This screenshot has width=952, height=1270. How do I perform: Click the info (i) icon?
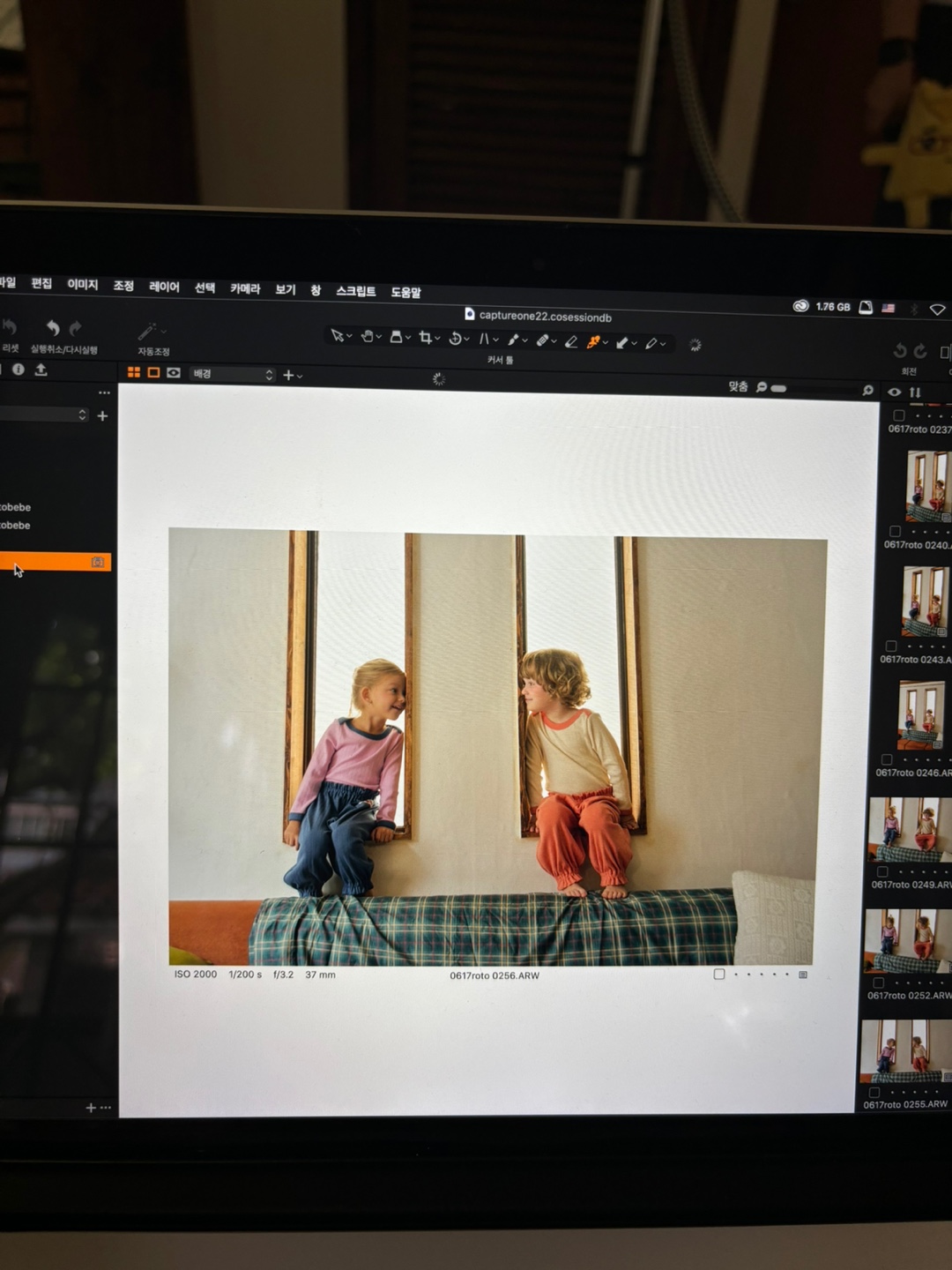pos(19,370)
